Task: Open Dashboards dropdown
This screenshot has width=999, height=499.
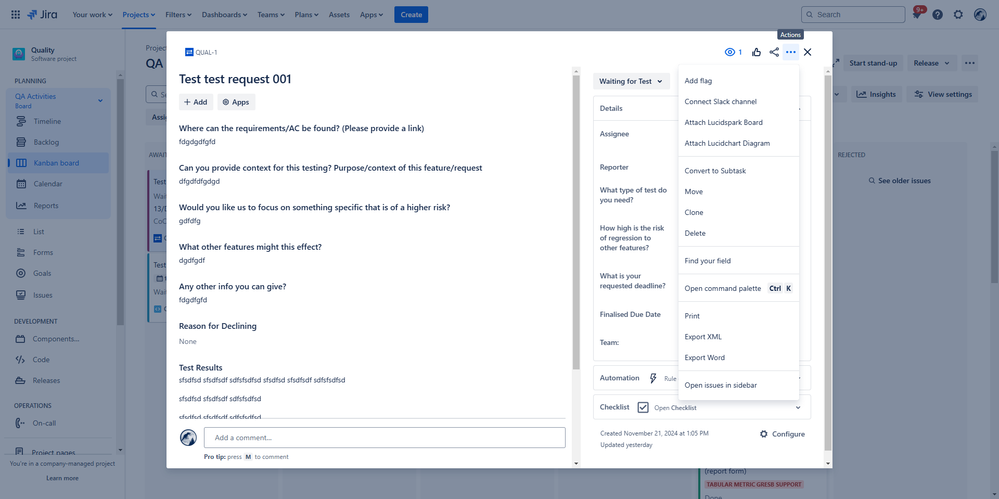Action: [x=225, y=14]
